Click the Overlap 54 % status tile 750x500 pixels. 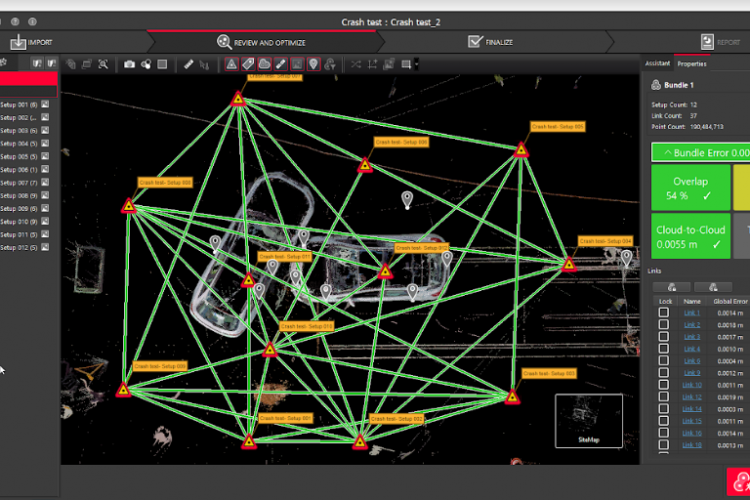click(x=690, y=189)
